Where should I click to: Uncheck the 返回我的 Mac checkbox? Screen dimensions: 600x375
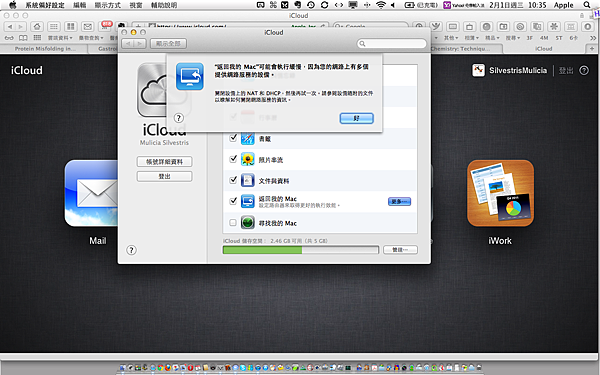[x=233, y=201]
